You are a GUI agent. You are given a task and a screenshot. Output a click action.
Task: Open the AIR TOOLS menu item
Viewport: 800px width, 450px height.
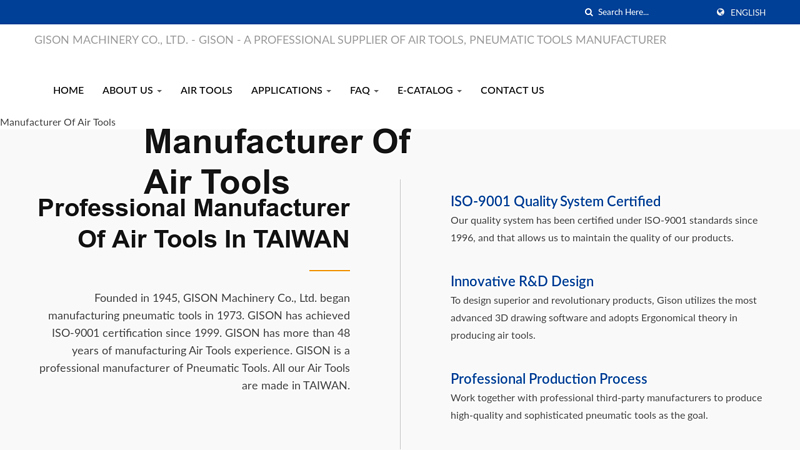click(x=206, y=90)
